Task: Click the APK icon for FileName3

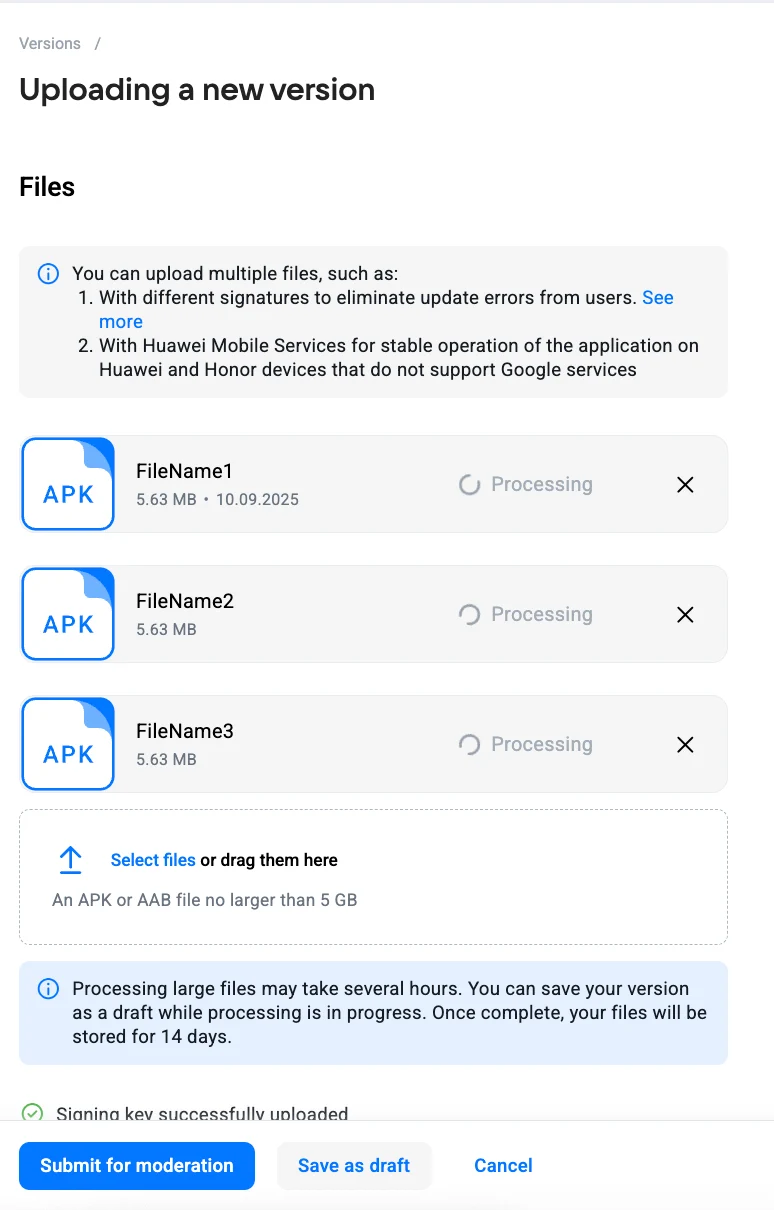Action: pyautogui.click(x=68, y=744)
